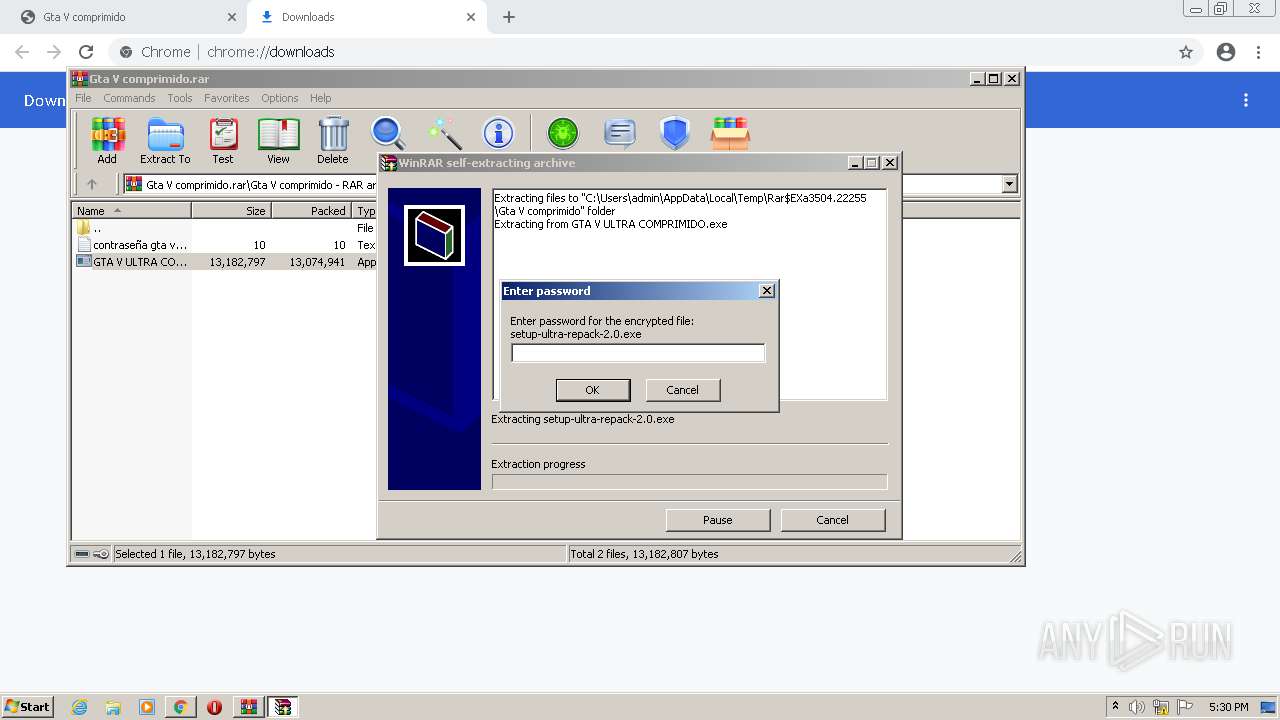Open the Windows Start menu
This screenshot has width=1280, height=720.
pyautogui.click(x=27, y=706)
